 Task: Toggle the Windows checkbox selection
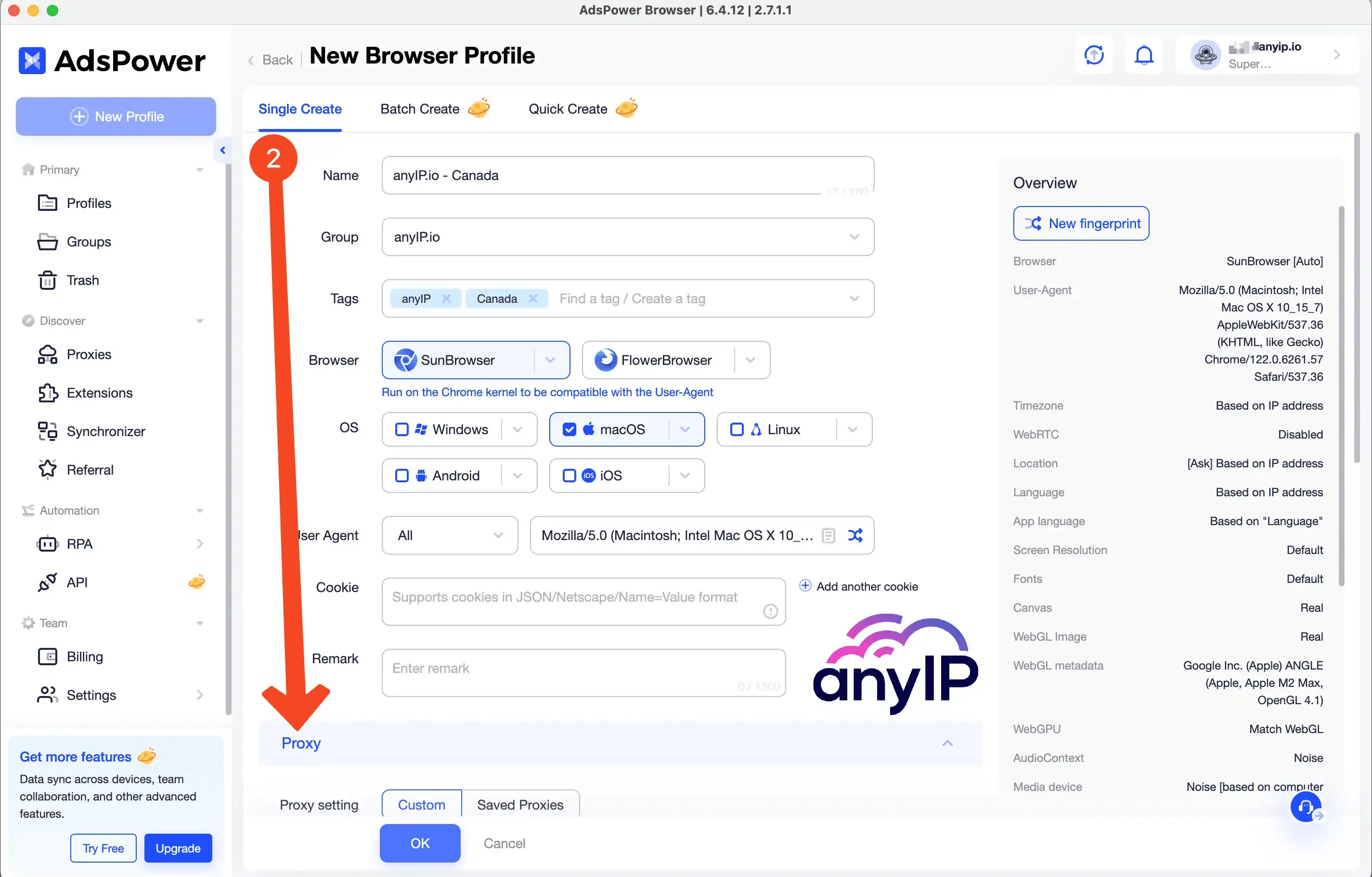coord(401,428)
